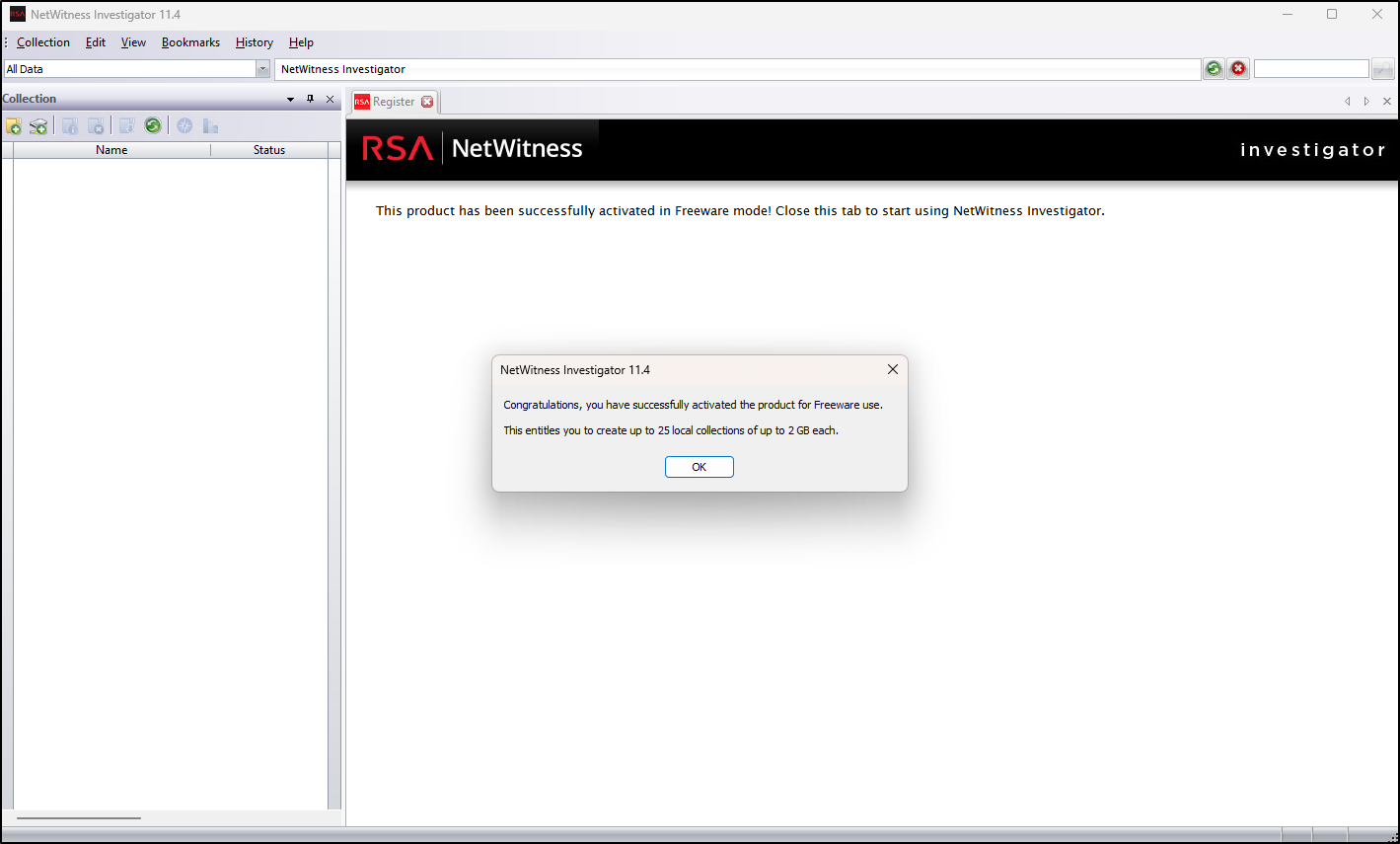Close the activation dialog with its X
1400x844 pixels.
[893, 369]
